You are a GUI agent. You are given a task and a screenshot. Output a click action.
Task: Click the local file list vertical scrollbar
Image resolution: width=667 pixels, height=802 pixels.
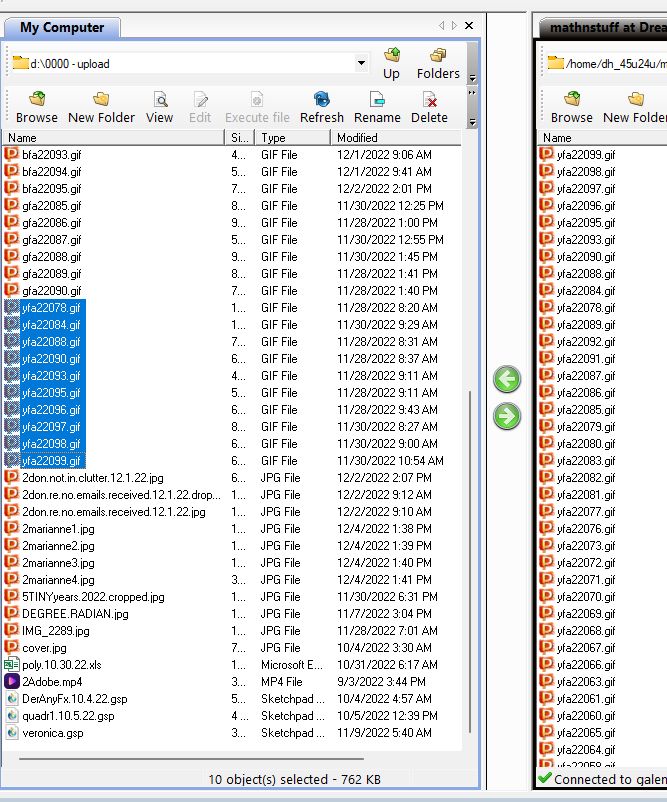coord(470,500)
